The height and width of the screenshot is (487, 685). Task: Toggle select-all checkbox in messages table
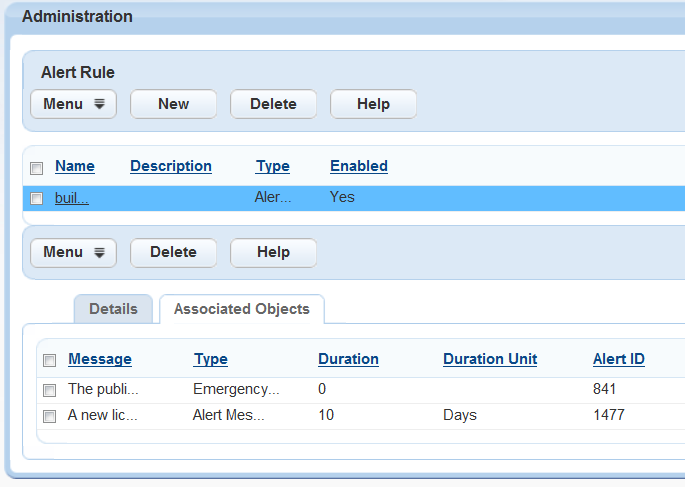[x=50, y=360]
